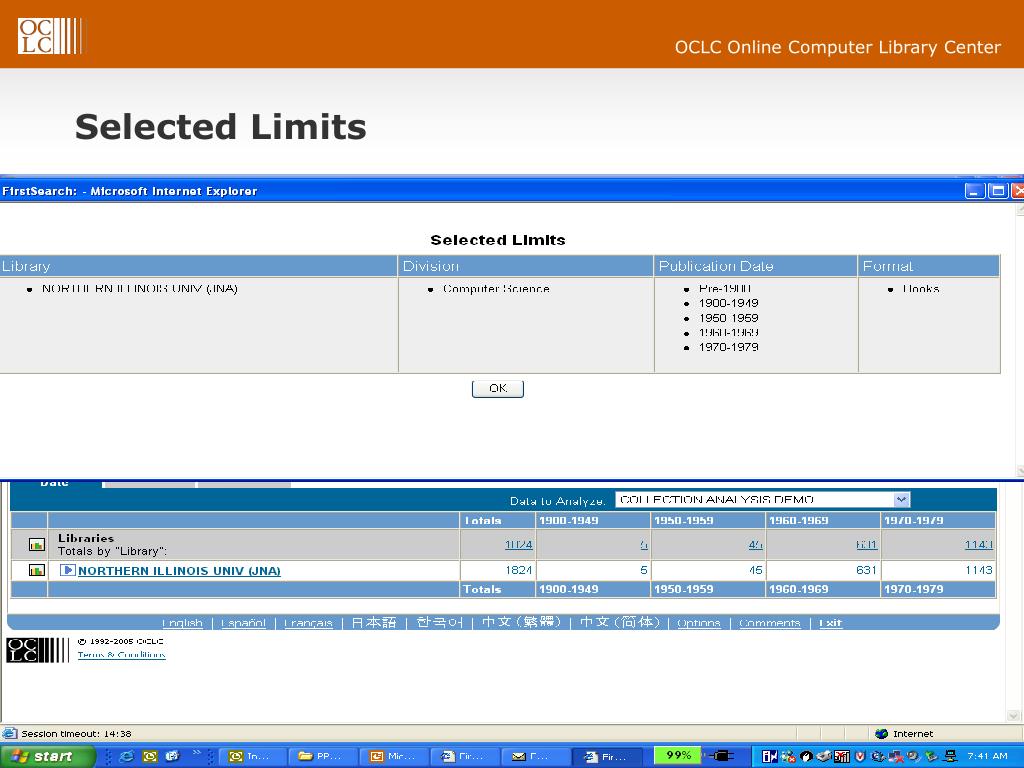Click the Session timeout status text
Viewport: 1024px width, 768px height.
coord(76,733)
